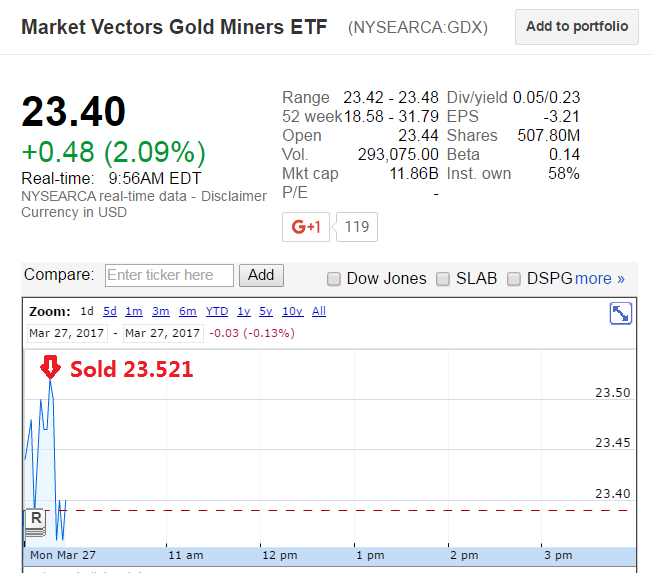Click the Google +1 button

pyautogui.click(x=305, y=227)
